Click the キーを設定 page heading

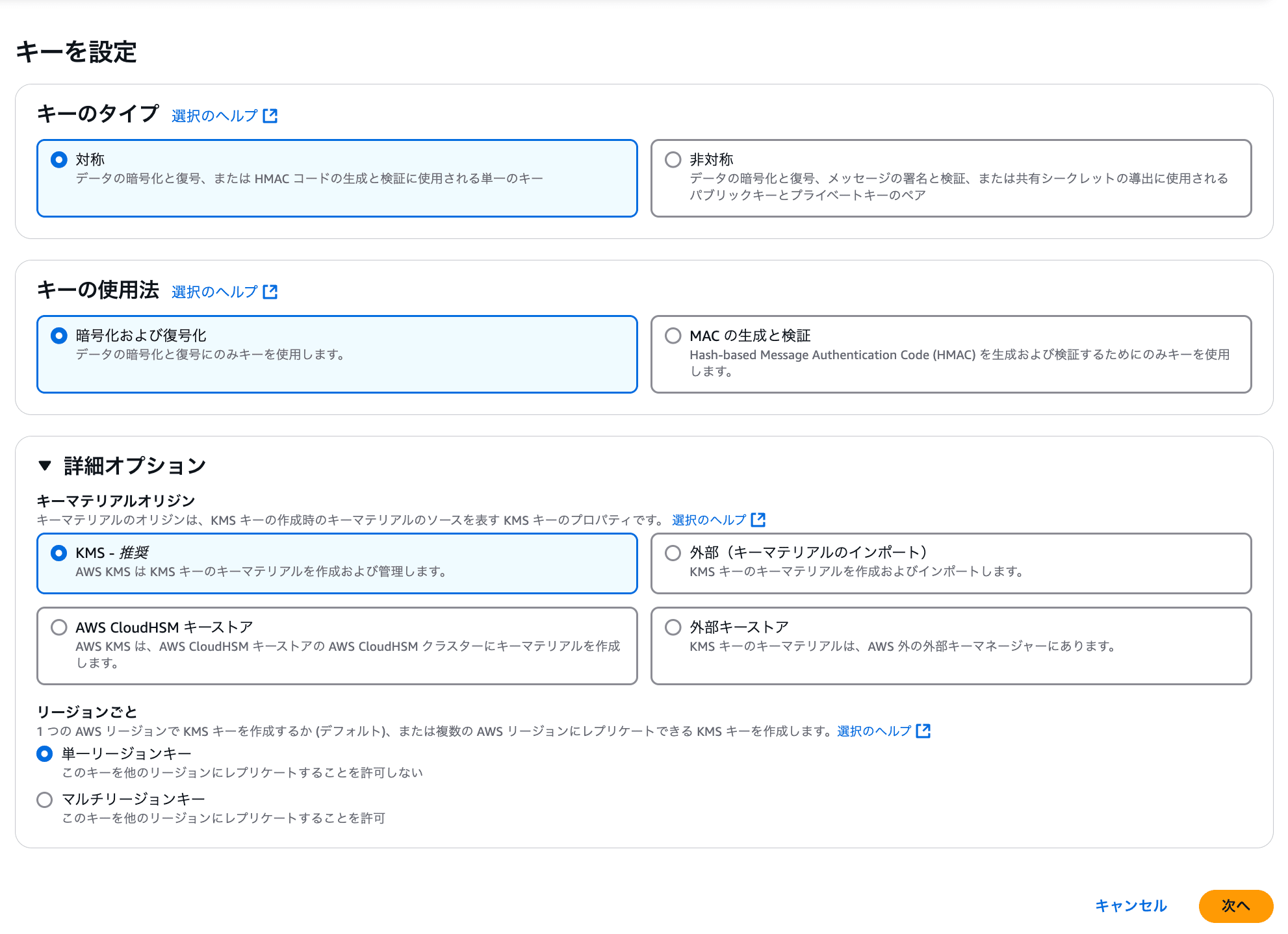tap(76, 52)
